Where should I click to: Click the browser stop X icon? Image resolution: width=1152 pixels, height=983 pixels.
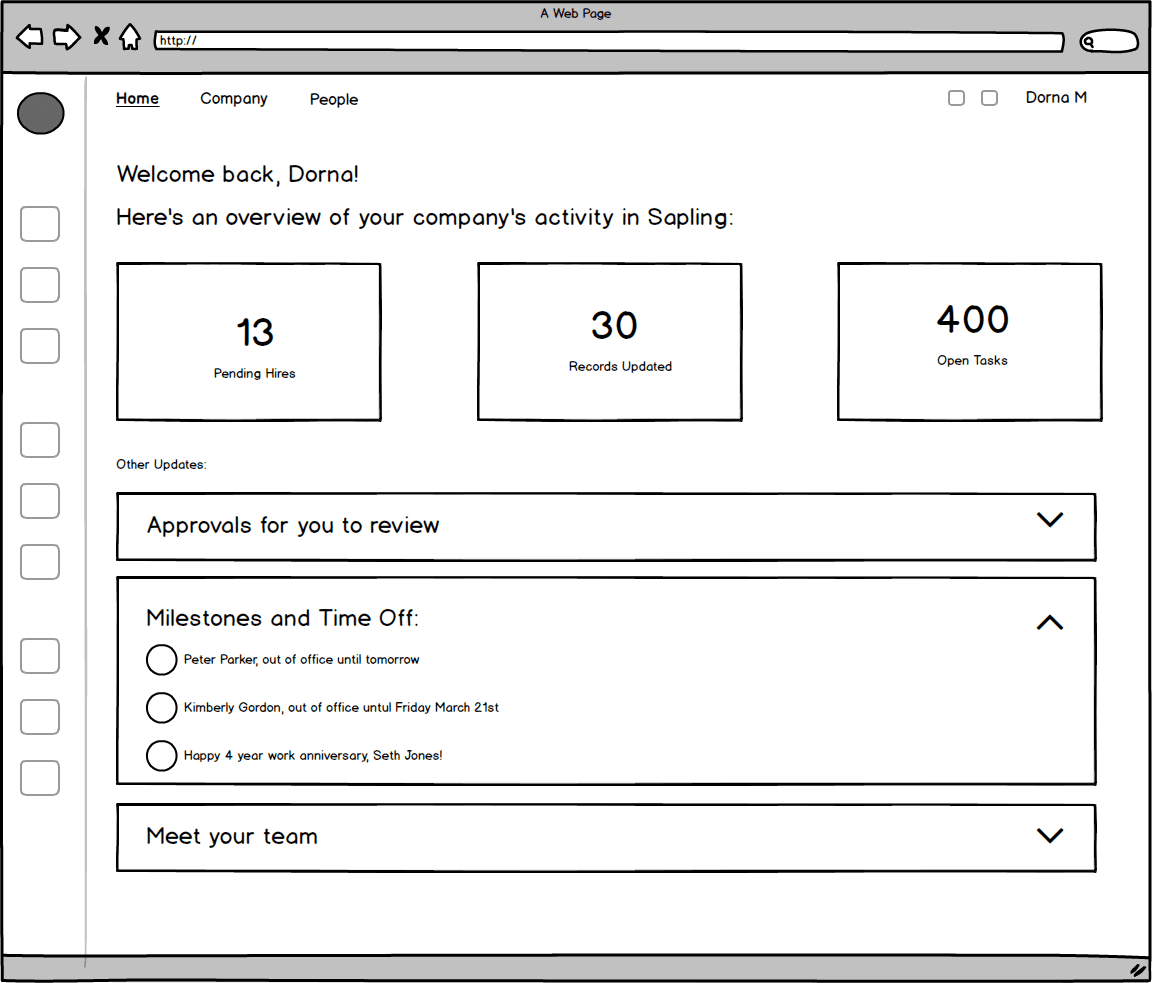pyautogui.click(x=101, y=36)
